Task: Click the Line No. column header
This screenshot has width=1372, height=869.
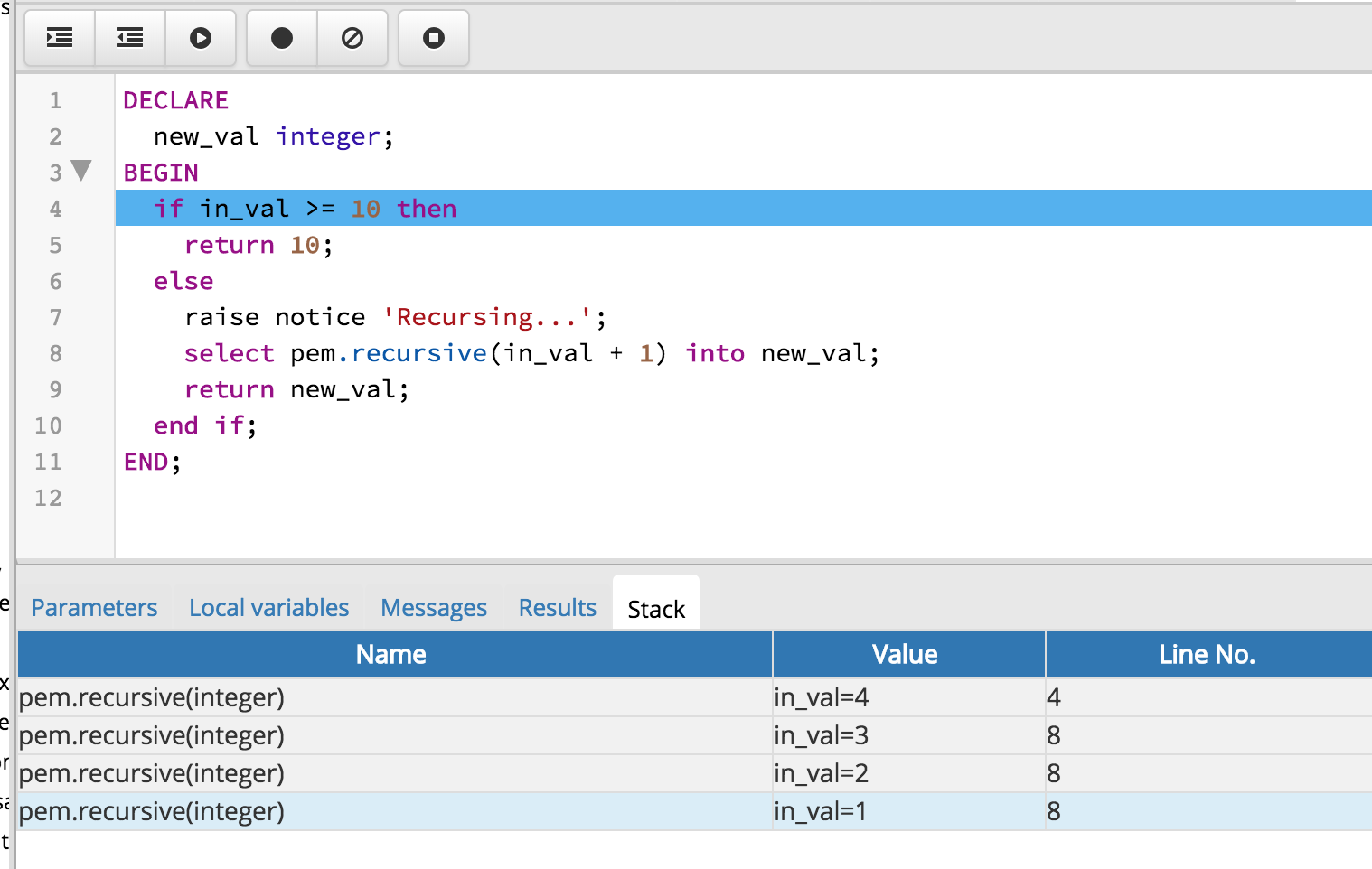Action: point(1207,654)
